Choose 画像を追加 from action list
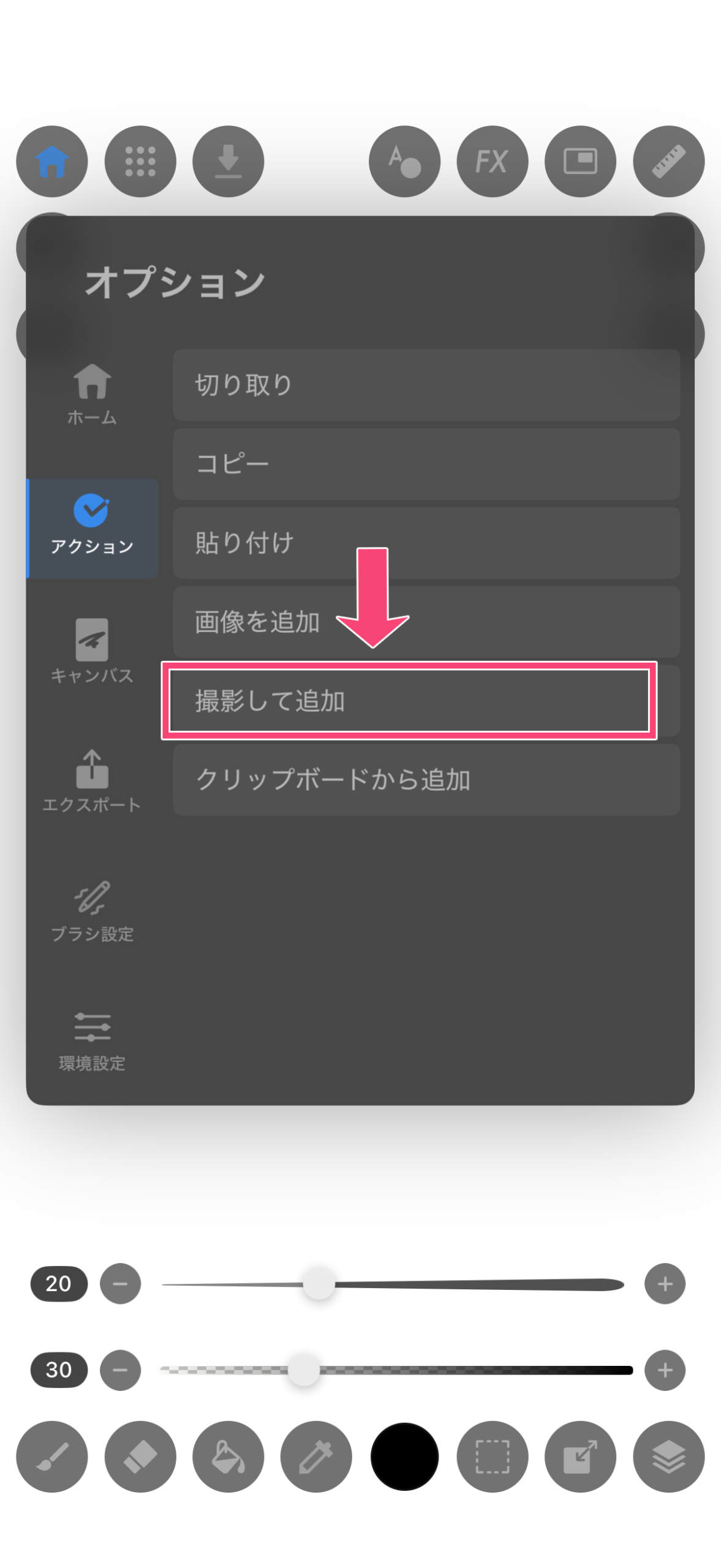 (x=426, y=622)
